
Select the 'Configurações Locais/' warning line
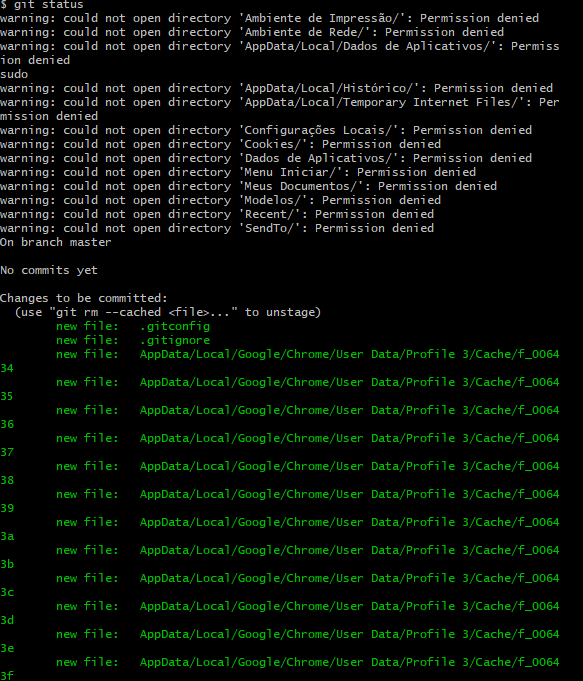click(266, 130)
